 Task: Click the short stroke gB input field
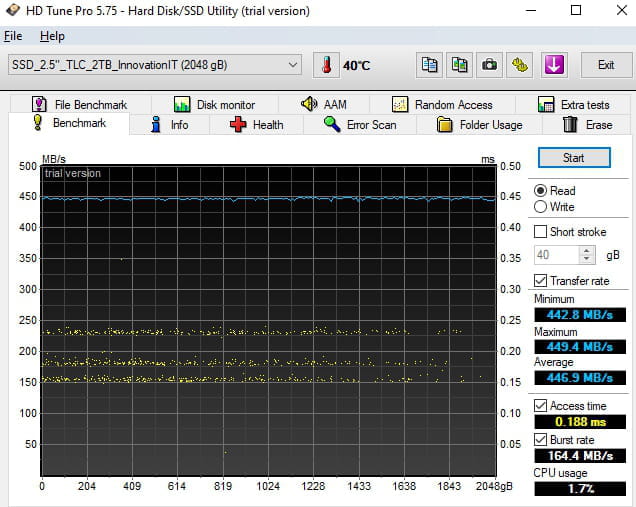(x=556, y=255)
